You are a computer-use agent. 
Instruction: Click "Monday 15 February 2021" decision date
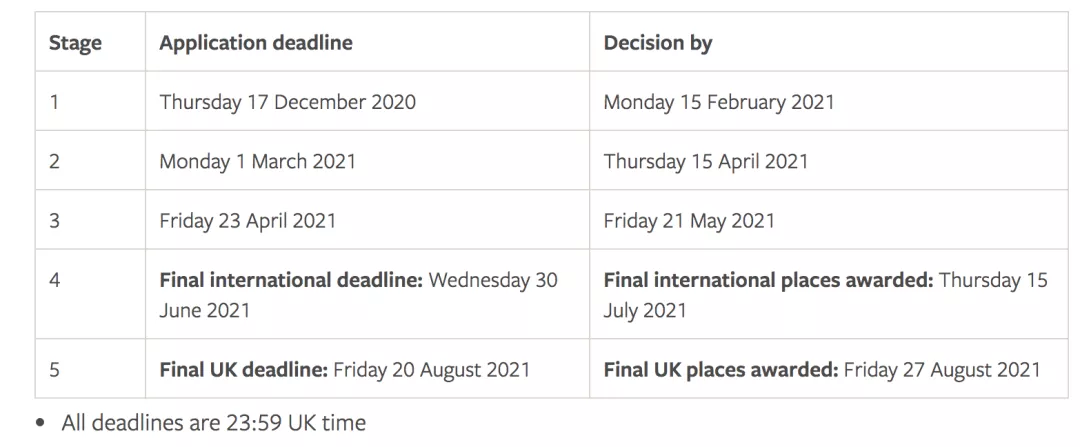pyautogui.click(x=718, y=102)
